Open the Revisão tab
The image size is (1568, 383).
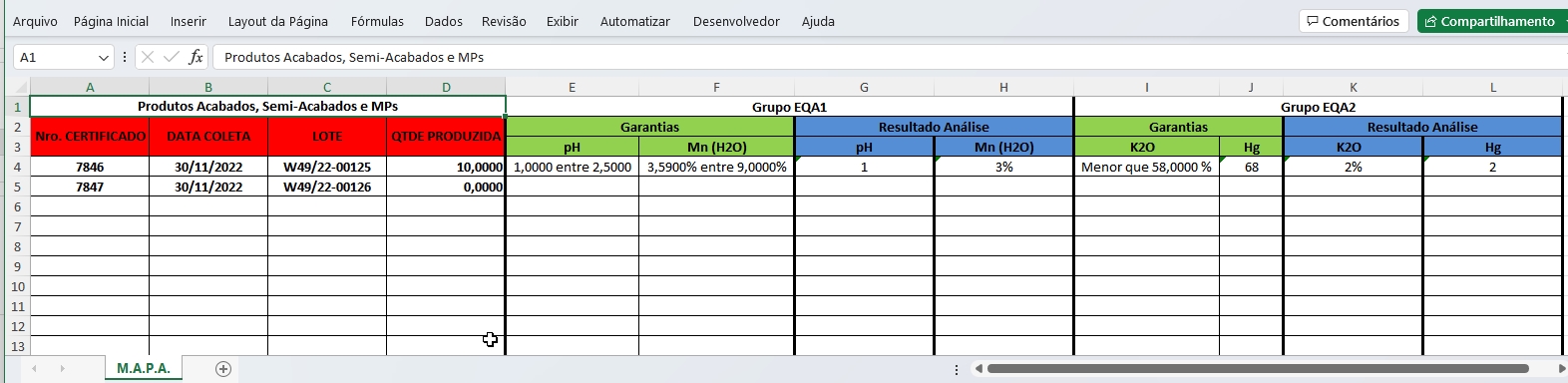pos(504,21)
